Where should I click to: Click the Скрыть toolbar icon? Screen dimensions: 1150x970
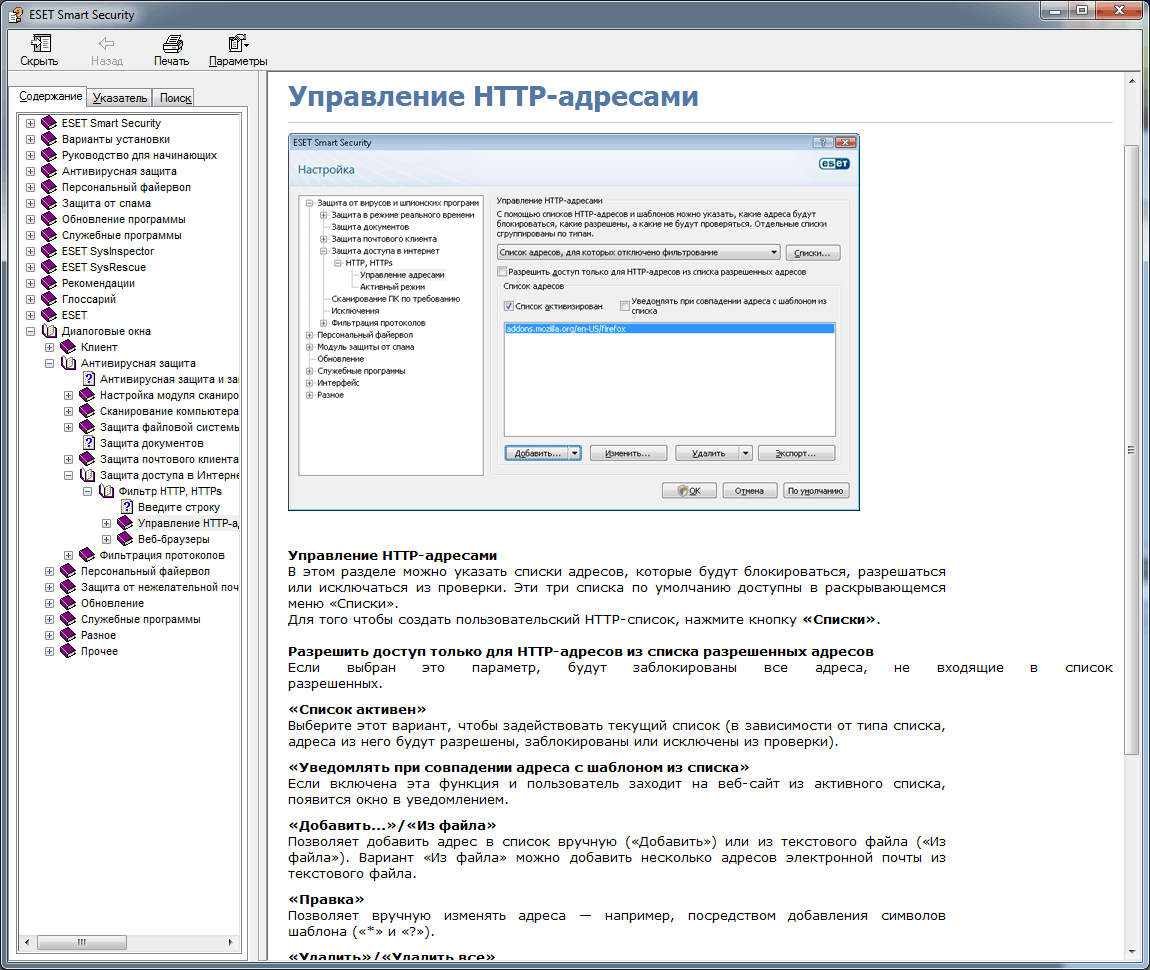(40, 44)
